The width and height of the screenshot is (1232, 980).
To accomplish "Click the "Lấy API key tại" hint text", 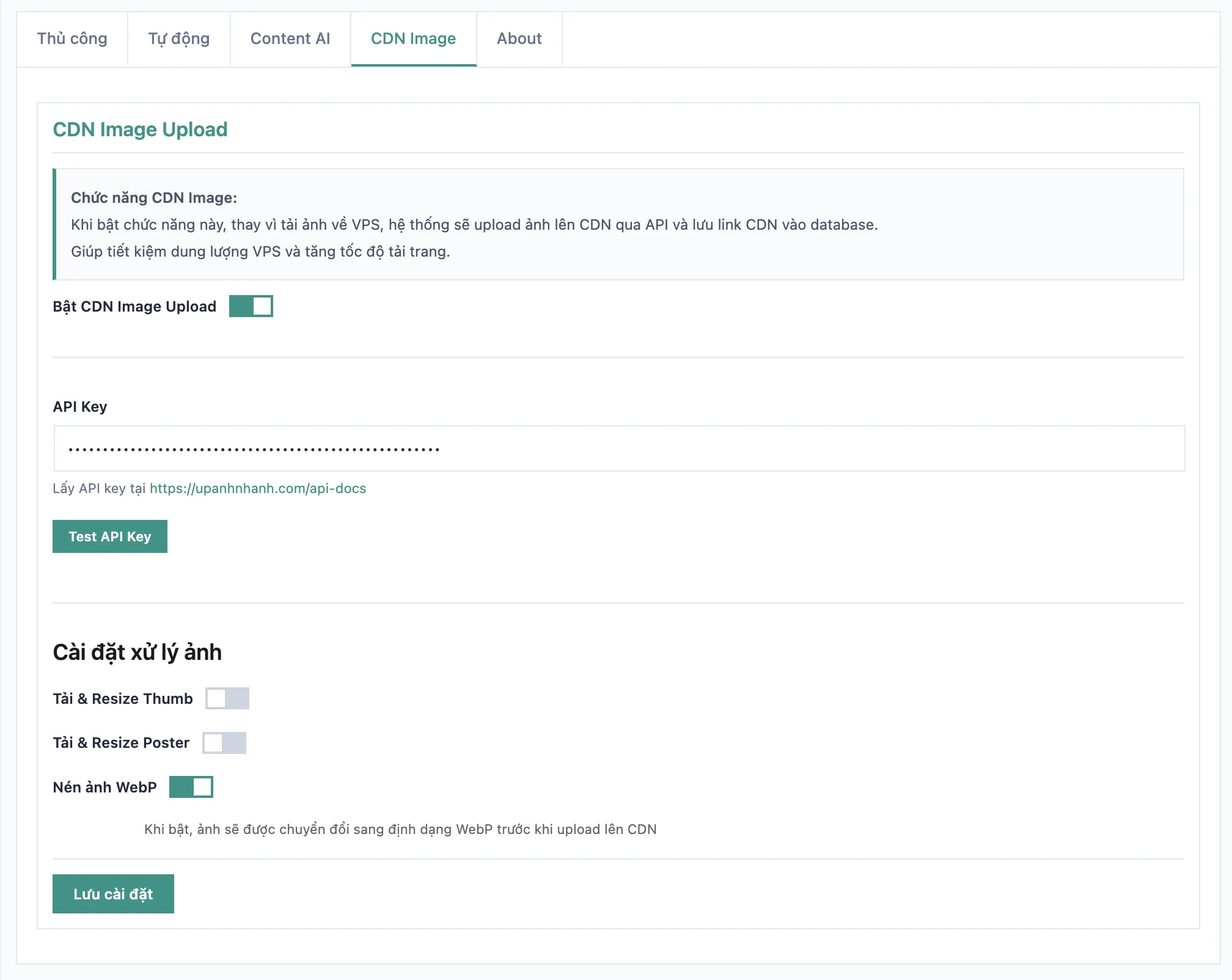I will 98,488.
